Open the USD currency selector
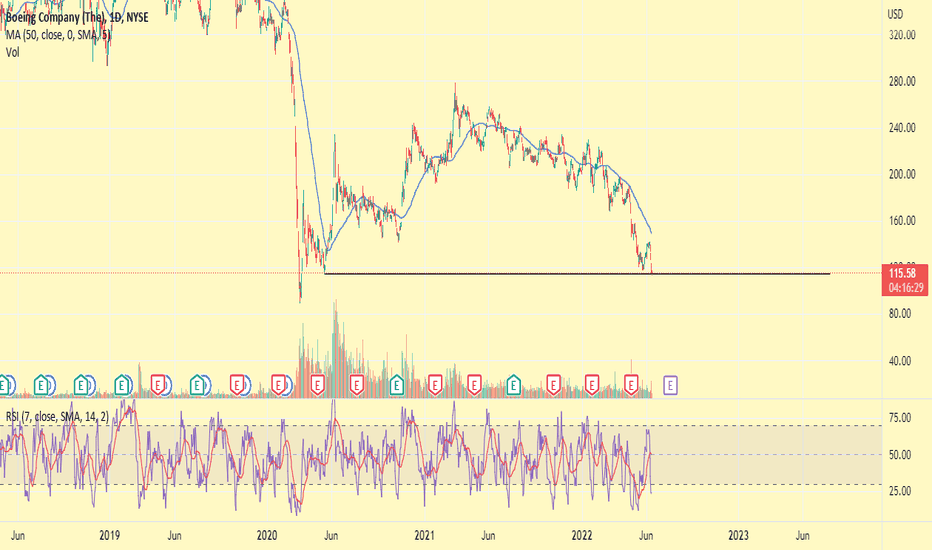The height and width of the screenshot is (550, 932). (x=895, y=14)
